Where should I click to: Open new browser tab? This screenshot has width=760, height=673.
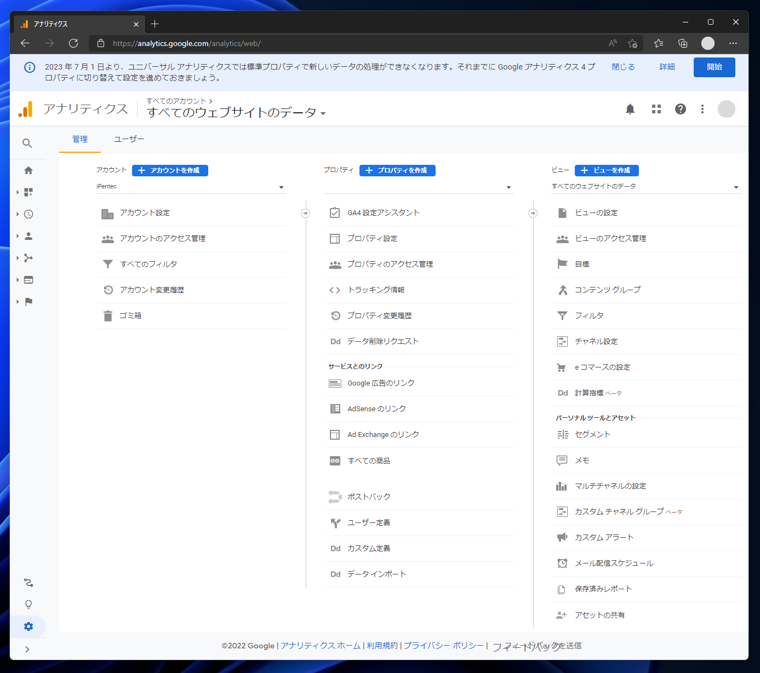pos(155,24)
